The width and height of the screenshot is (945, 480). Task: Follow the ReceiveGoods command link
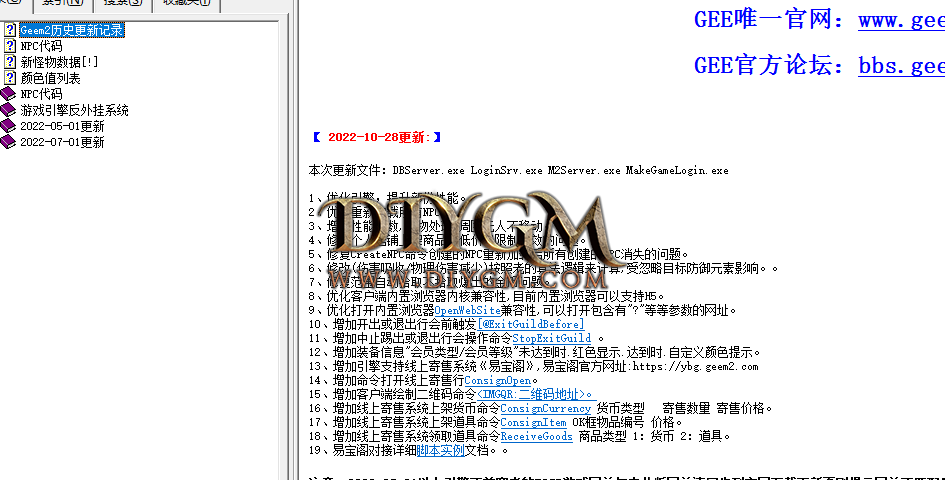click(536, 436)
